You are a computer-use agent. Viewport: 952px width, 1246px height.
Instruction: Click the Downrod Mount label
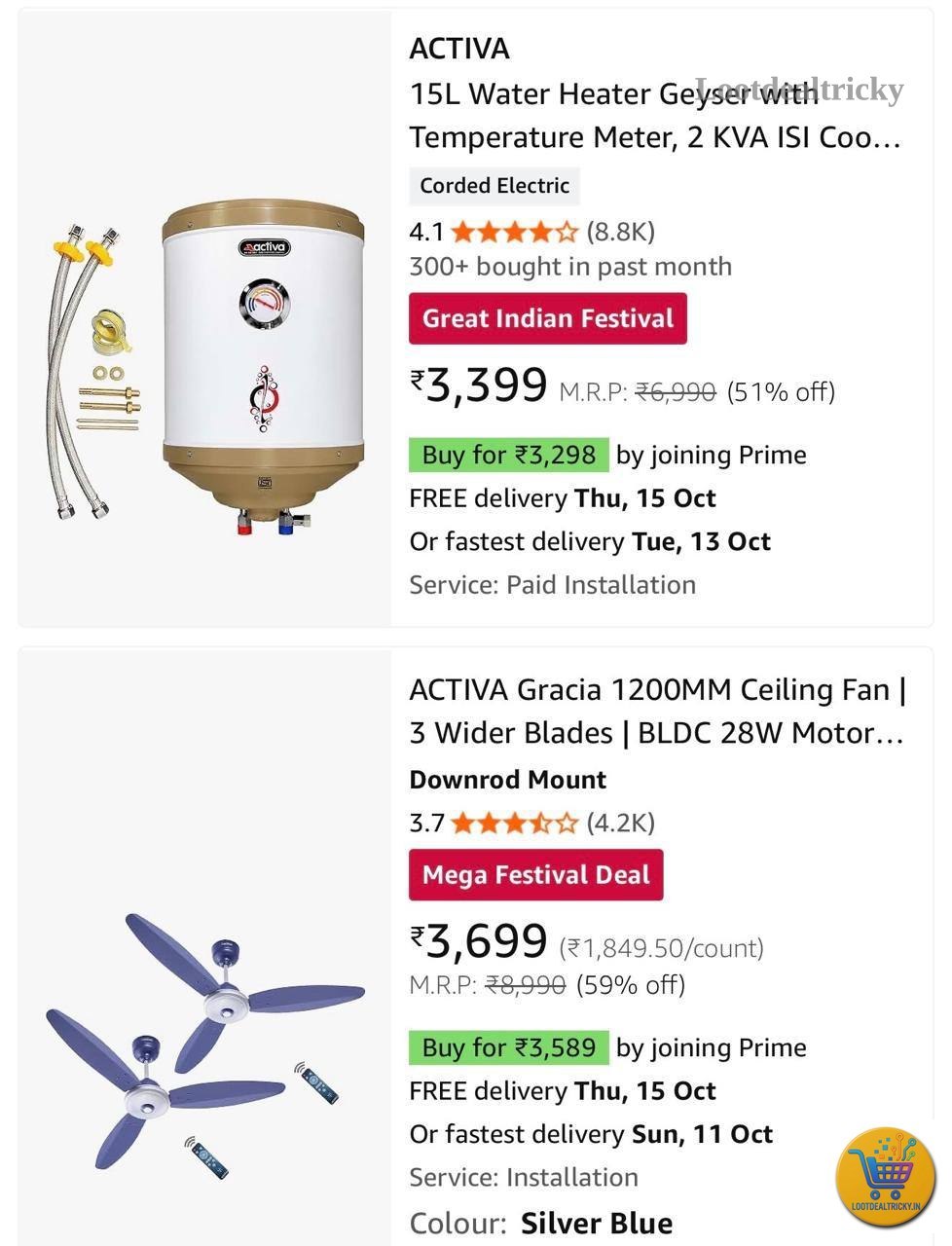pos(508,780)
